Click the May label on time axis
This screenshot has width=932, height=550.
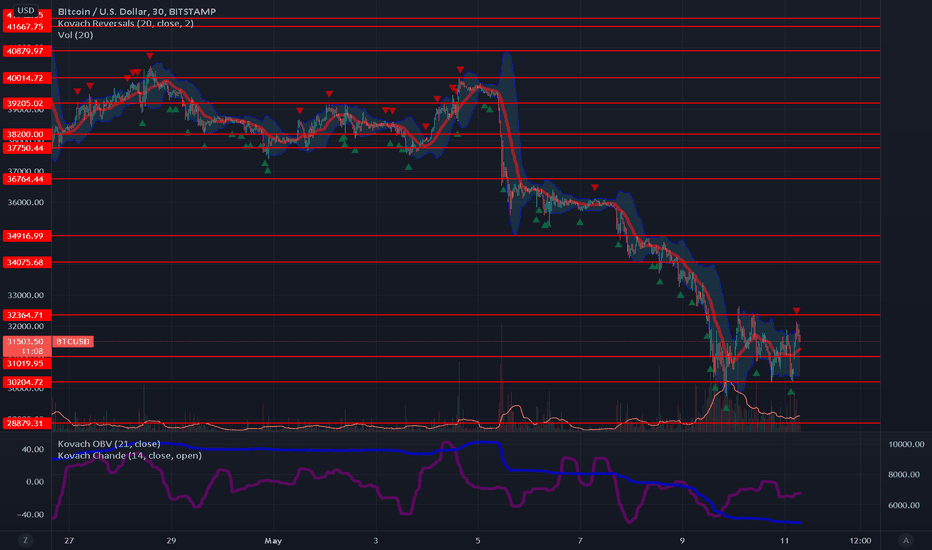pyautogui.click(x=273, y=540)
